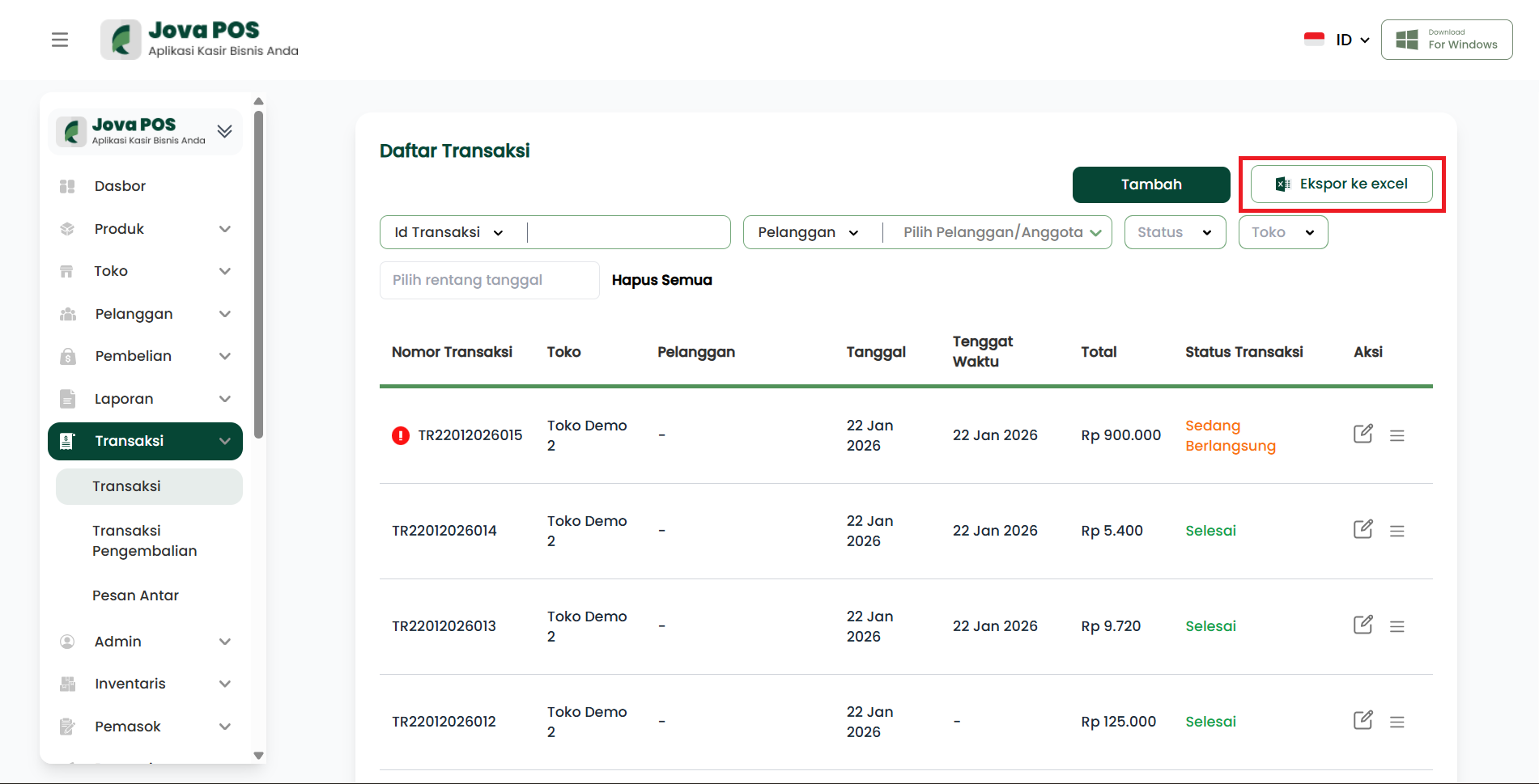Click the edit icon for TR22012026013
Image resolution: width=1539 pixels, height=784 pixels.
tap(1363, 625)
